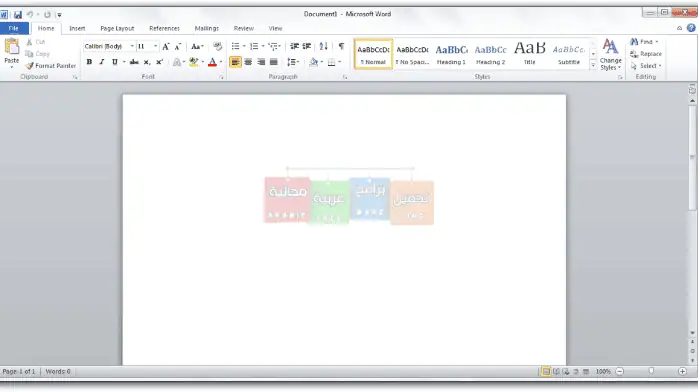This screenshot has width=698, height=392.
Task: Apply the Heading 1 style
Action: pyautogui.click(x=451, y=54)
